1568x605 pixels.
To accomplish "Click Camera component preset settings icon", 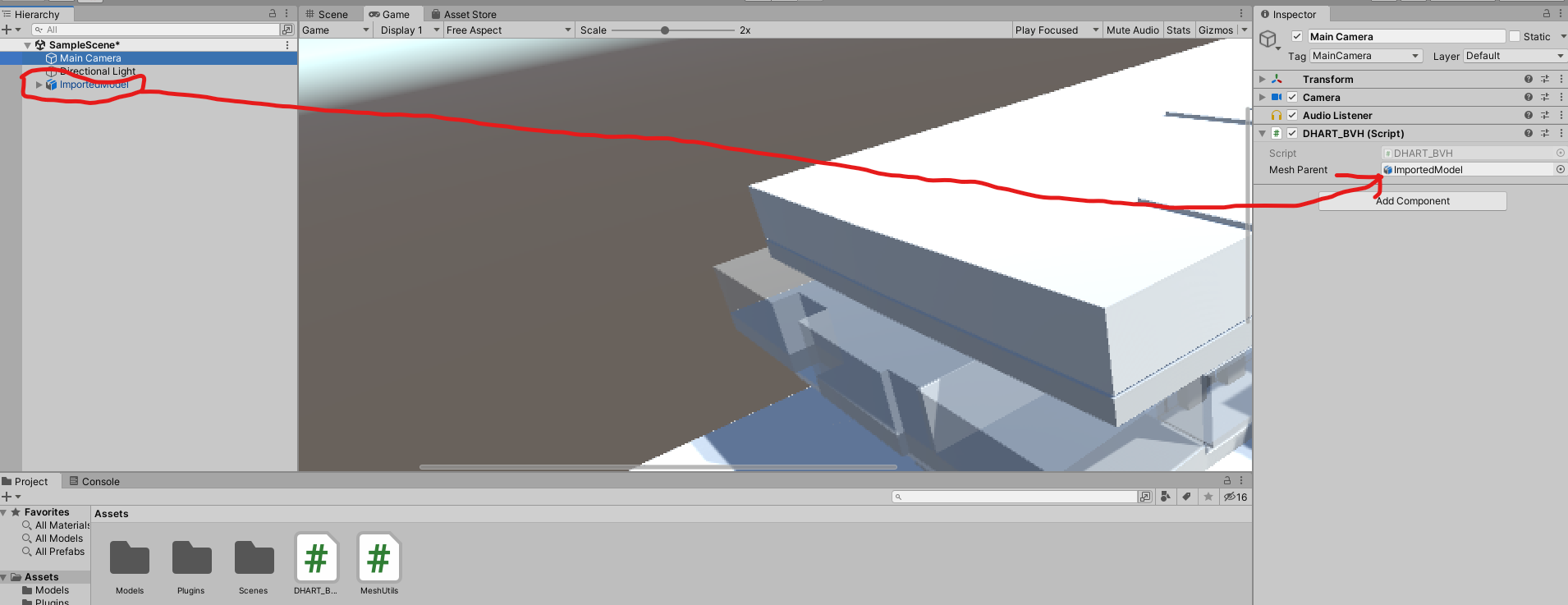I will tap(1544, 98).
